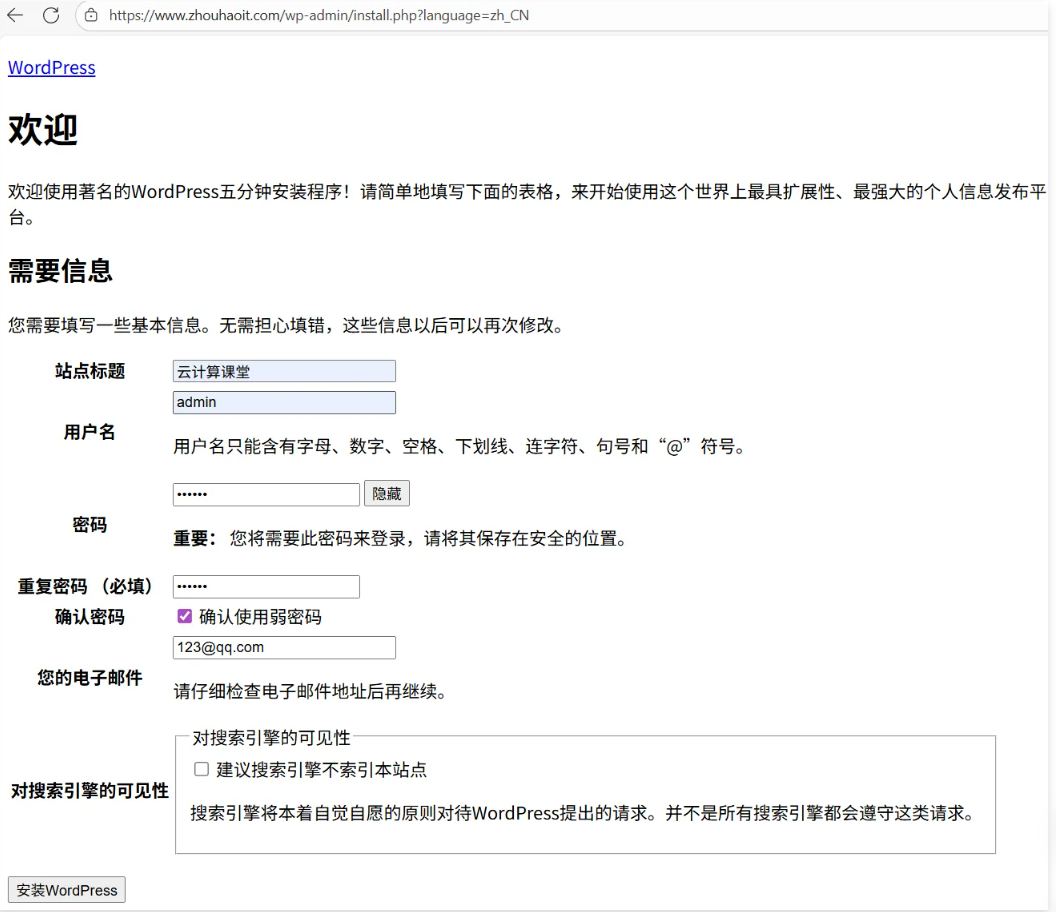1056x912 pixels.
Task: Click the browser back arrow
Action: (15, 15)
